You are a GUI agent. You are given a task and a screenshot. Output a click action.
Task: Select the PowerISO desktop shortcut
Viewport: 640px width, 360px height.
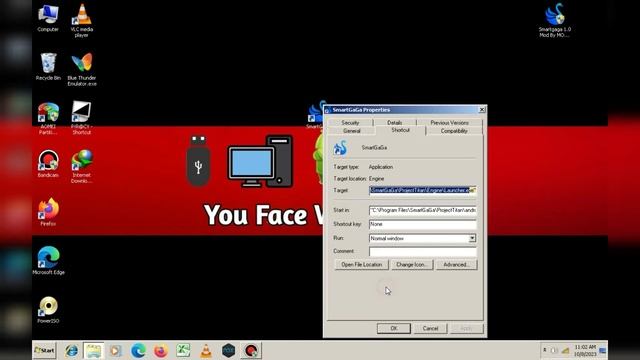[48, 309]
